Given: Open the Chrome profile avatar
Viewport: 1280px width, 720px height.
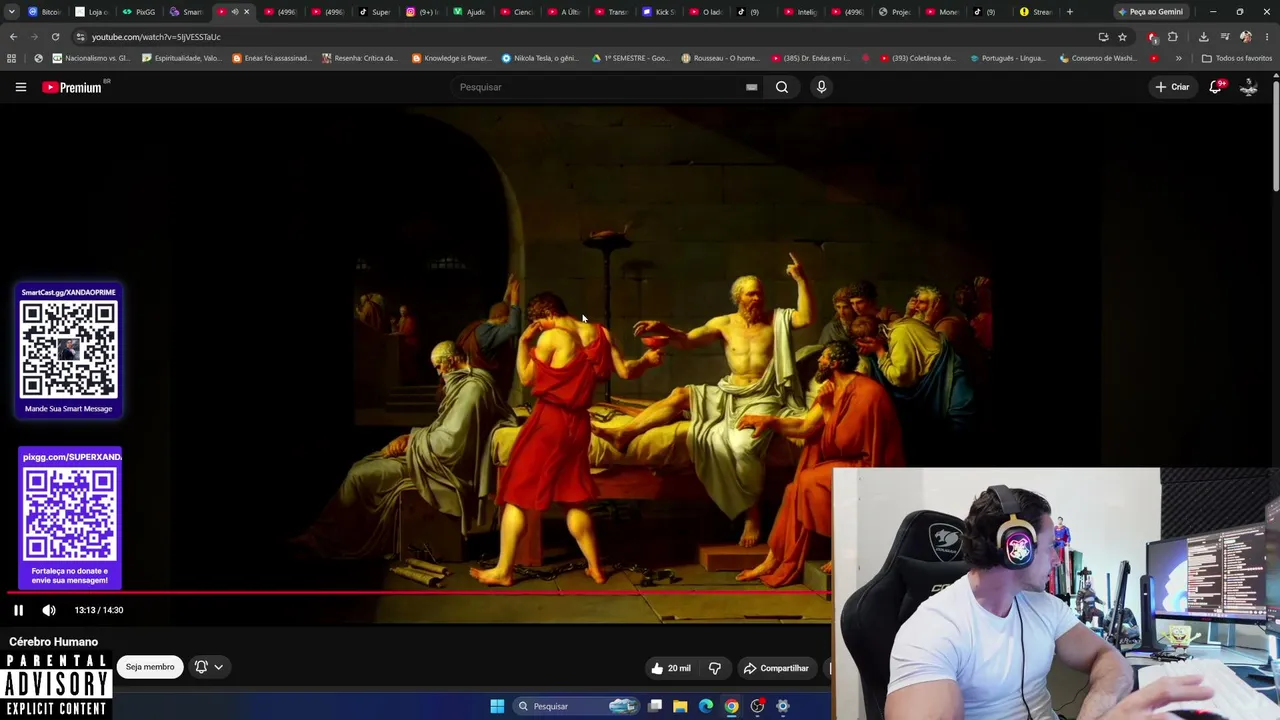Looking at the screenshot, I should pyautogui.click(x=1246, y=37).
